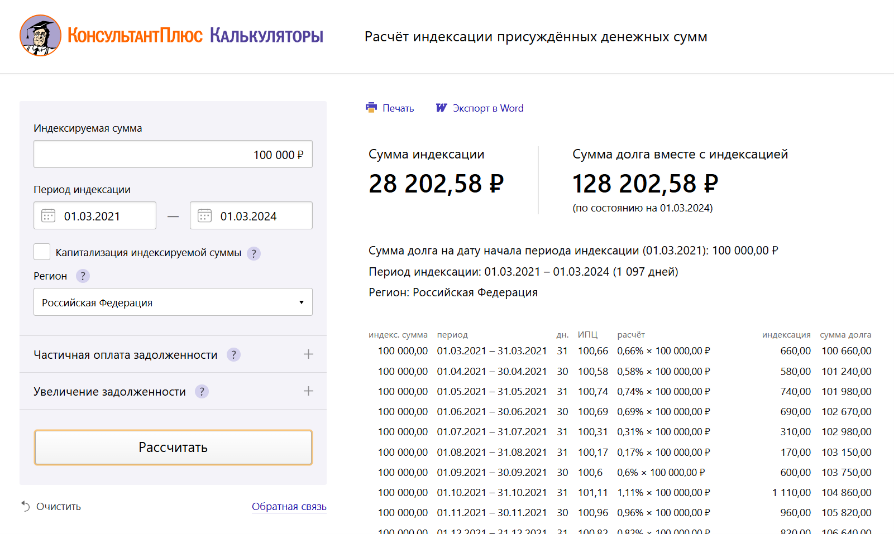894x534 pixels.
Task: Click the debt sum 103 150,00
Action: point(846,453)
